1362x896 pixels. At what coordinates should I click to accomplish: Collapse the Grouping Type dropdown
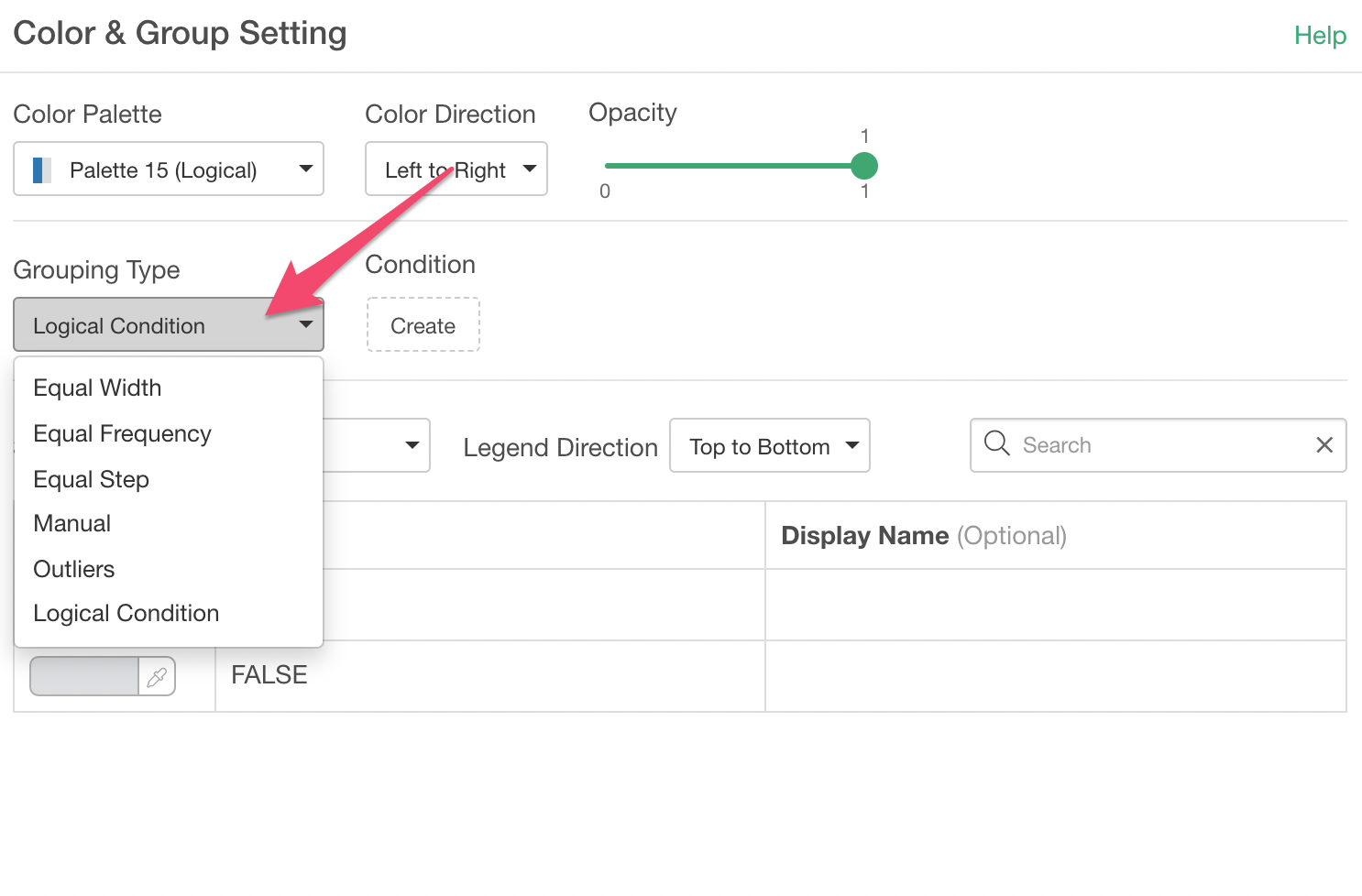(169, 325)
